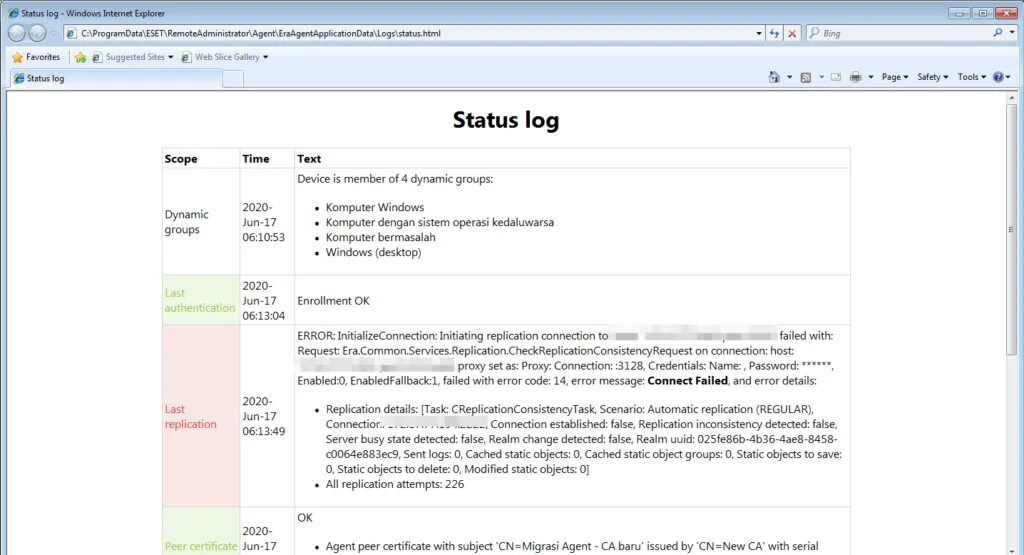This screenshot has width=1024, height=555.
Task: Select the Status log tab
Action: click(x=116, y=78)
